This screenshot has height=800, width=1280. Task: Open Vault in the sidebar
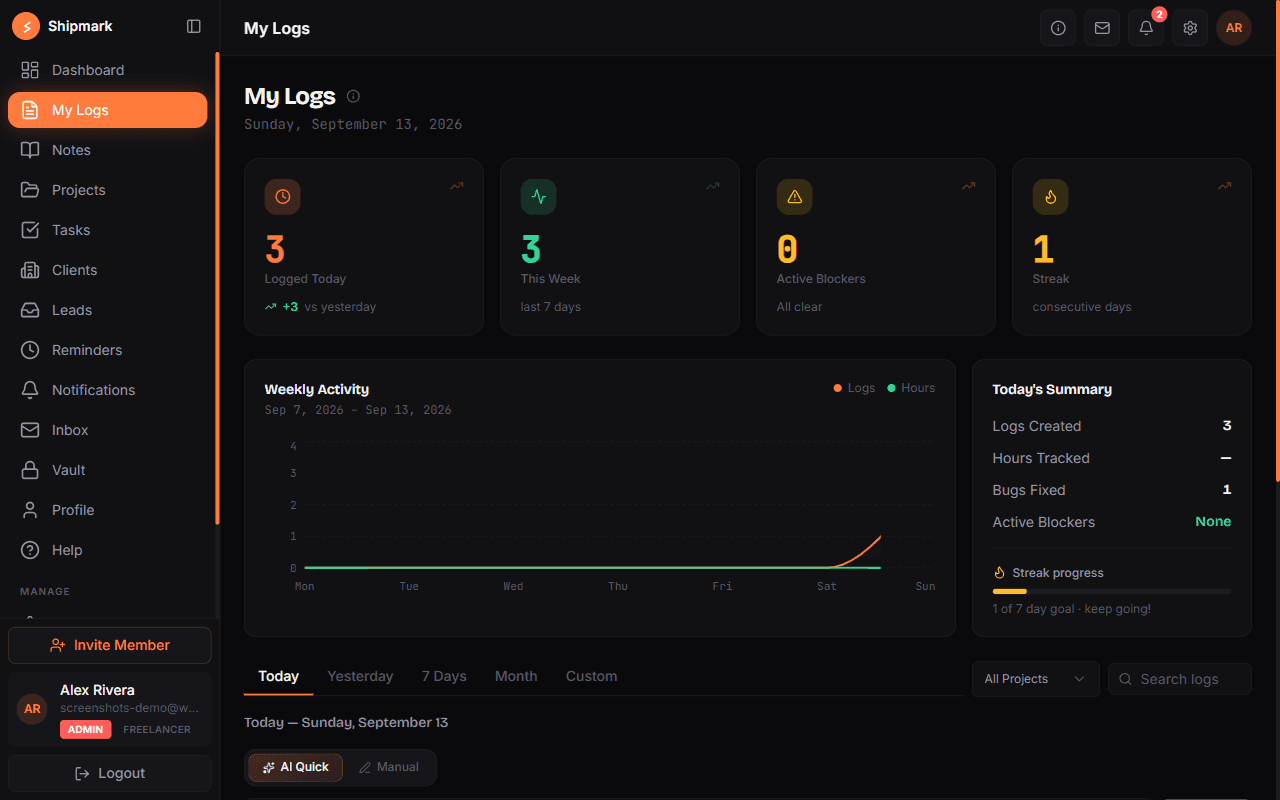pos(108,470)
